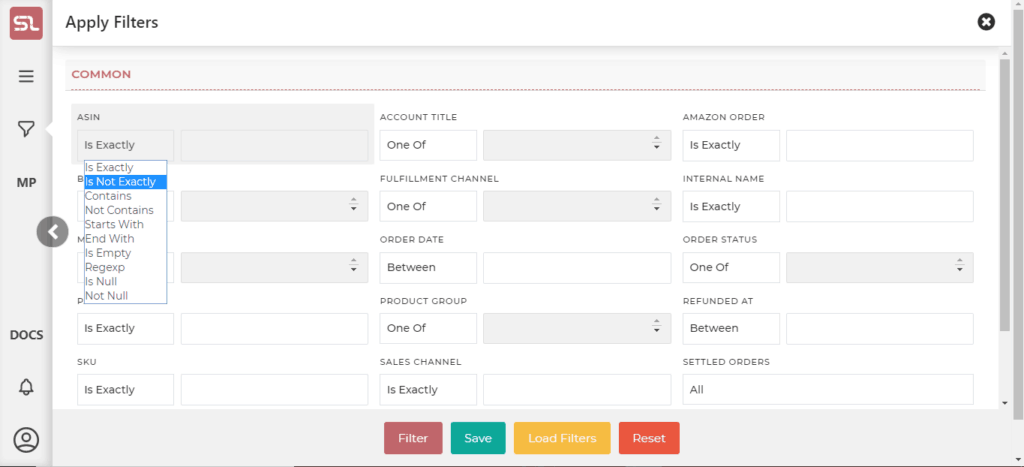This screenshot has width=1024, height=467.
Task: Open Internal Name operator dropdown
Action: pos(731,206)
